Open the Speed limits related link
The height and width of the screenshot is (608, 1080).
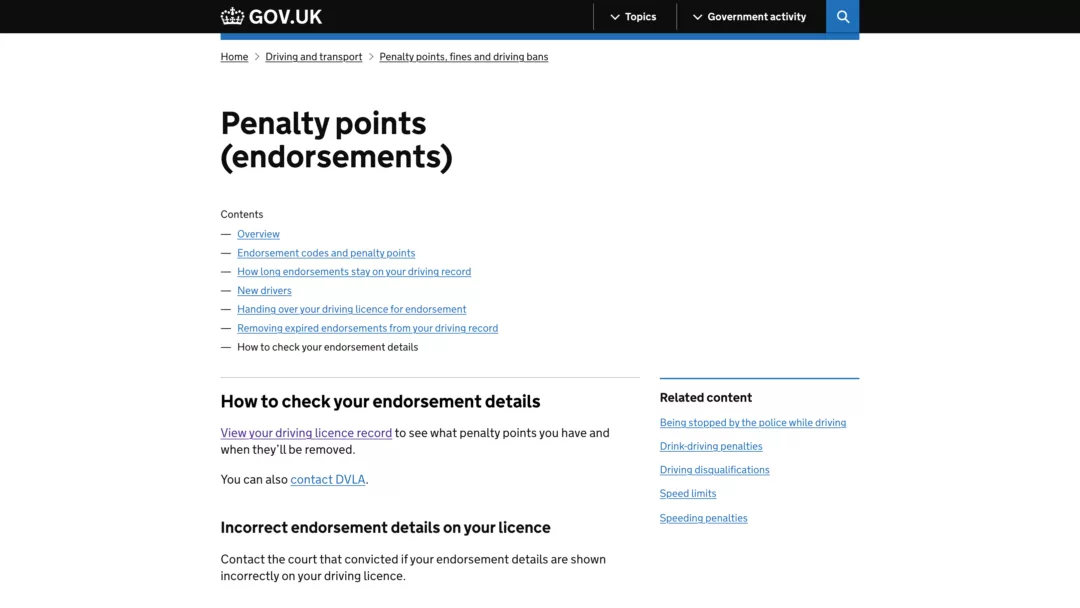688,493
